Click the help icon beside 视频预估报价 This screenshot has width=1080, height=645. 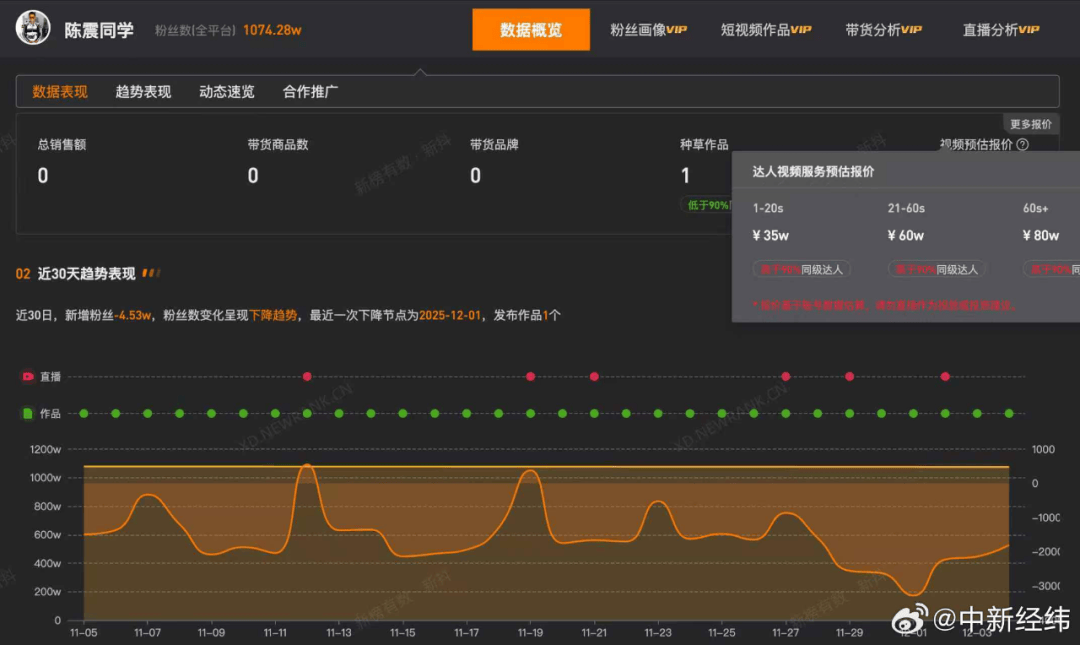(x=1023, y=145)
